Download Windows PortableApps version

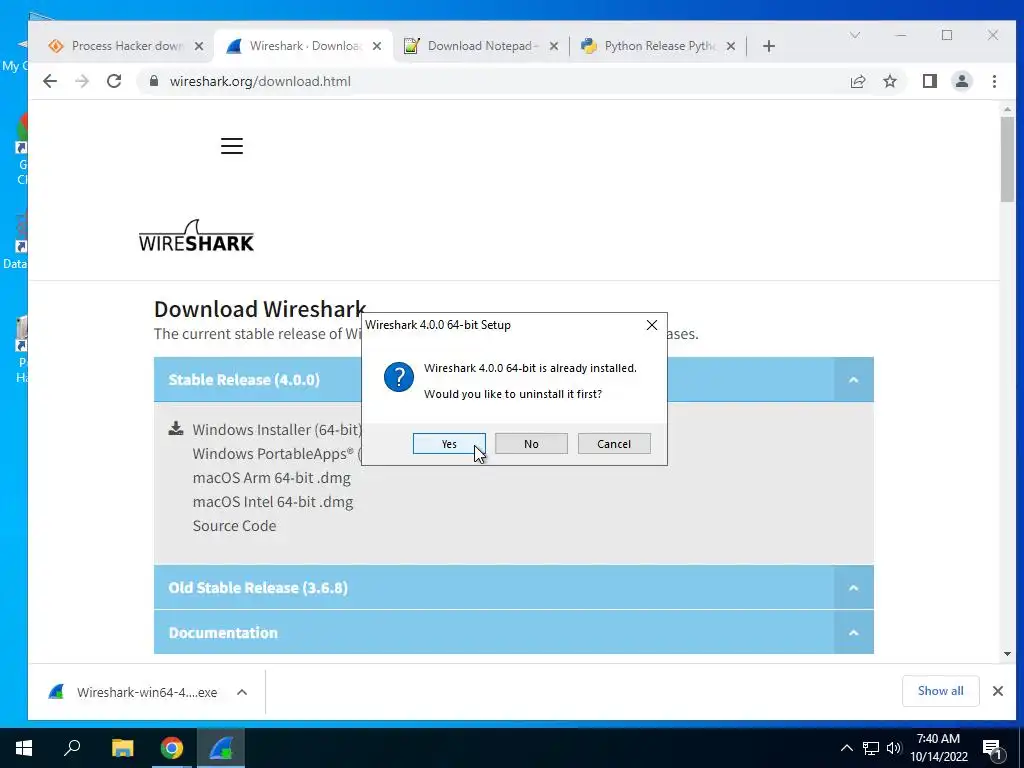[x=277, y=454]
